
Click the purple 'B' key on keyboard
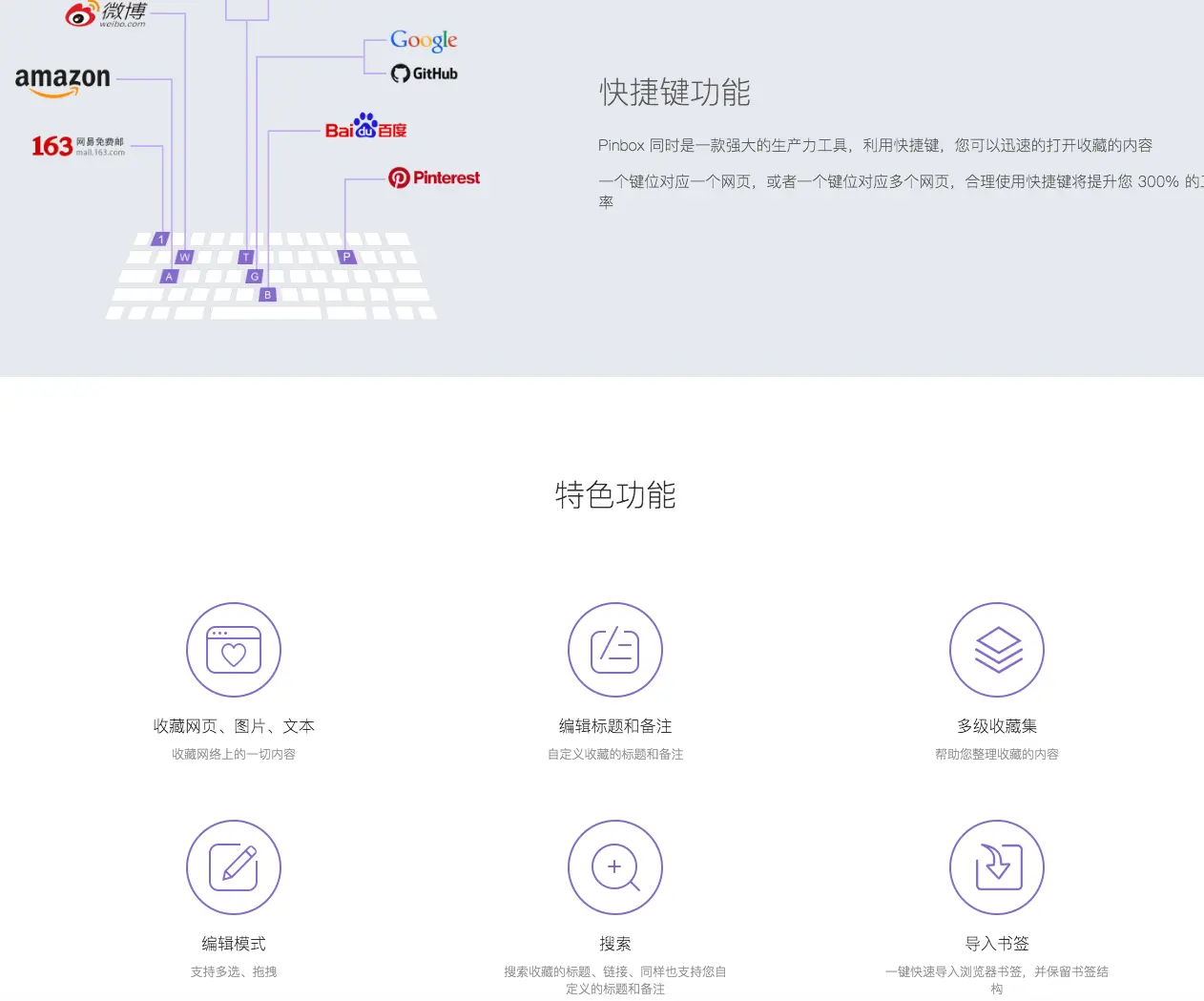pyautogui.click(x=268, y=295)
